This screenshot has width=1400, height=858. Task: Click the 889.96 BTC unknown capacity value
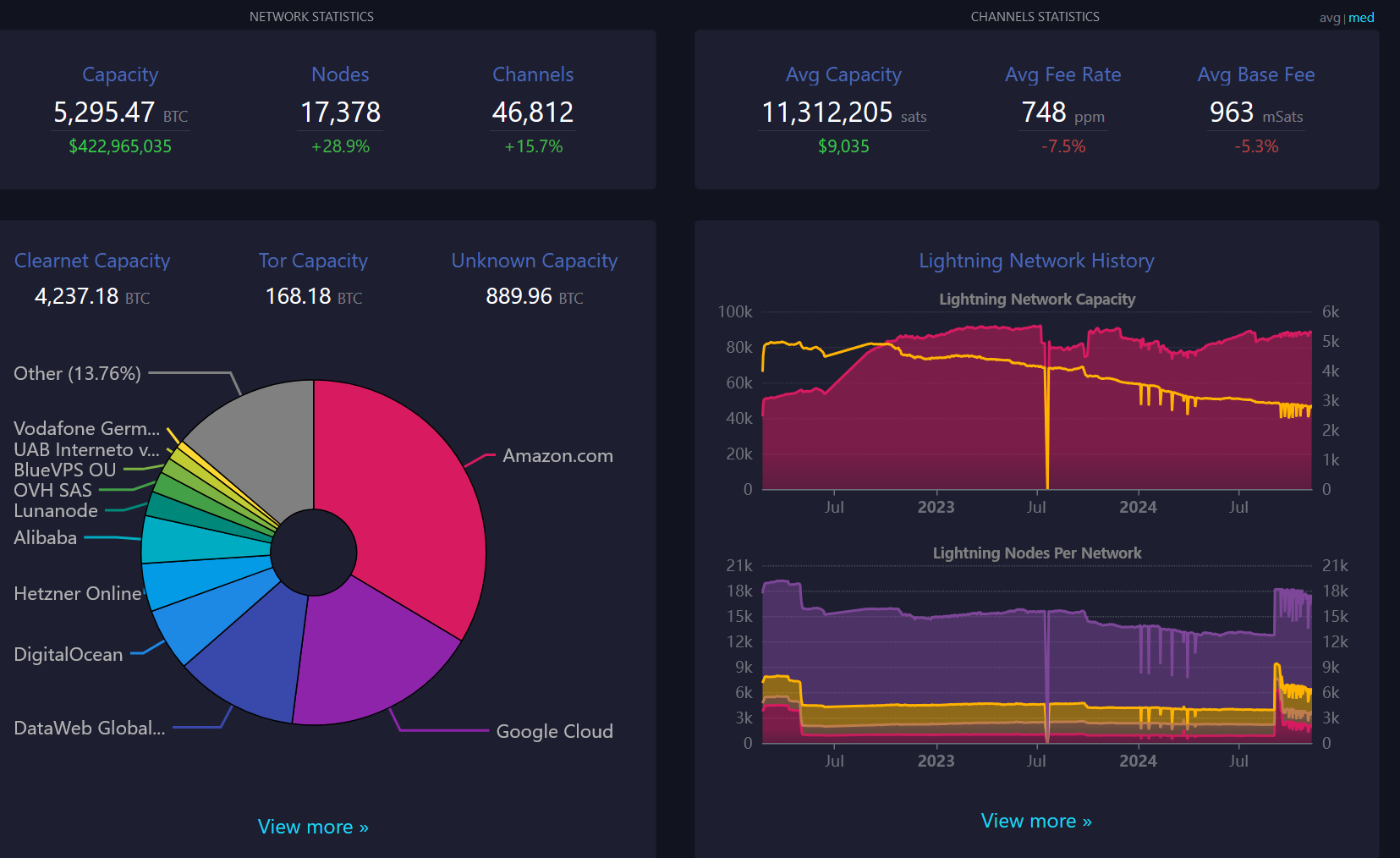pyautogui.click(x=535, y=296)
